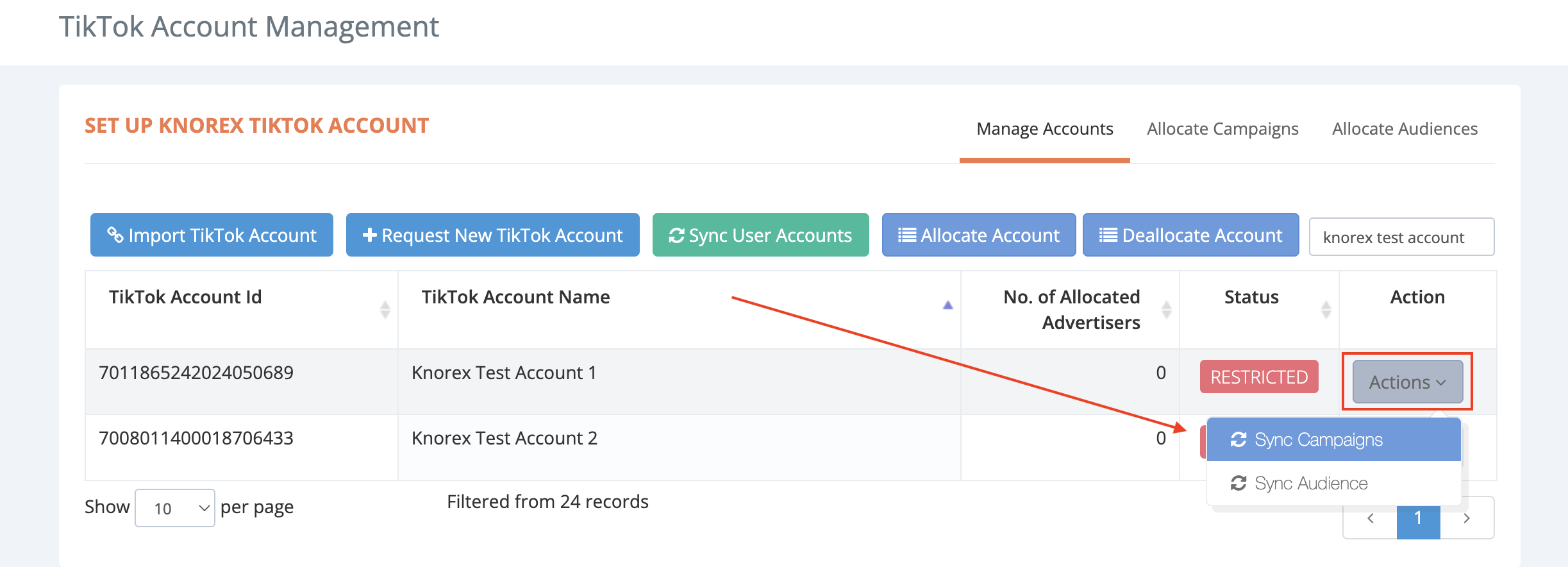Click the Sync User Accounts button
The image size is (1568, 567).
760,235
